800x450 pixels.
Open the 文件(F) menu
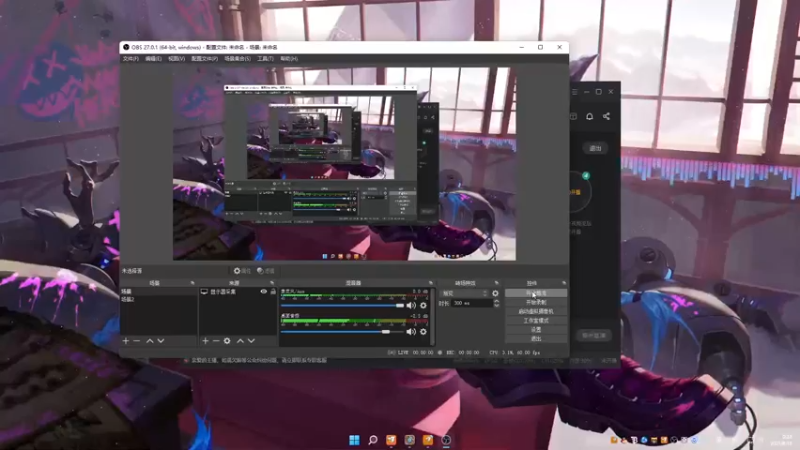(x=131, y=59)
